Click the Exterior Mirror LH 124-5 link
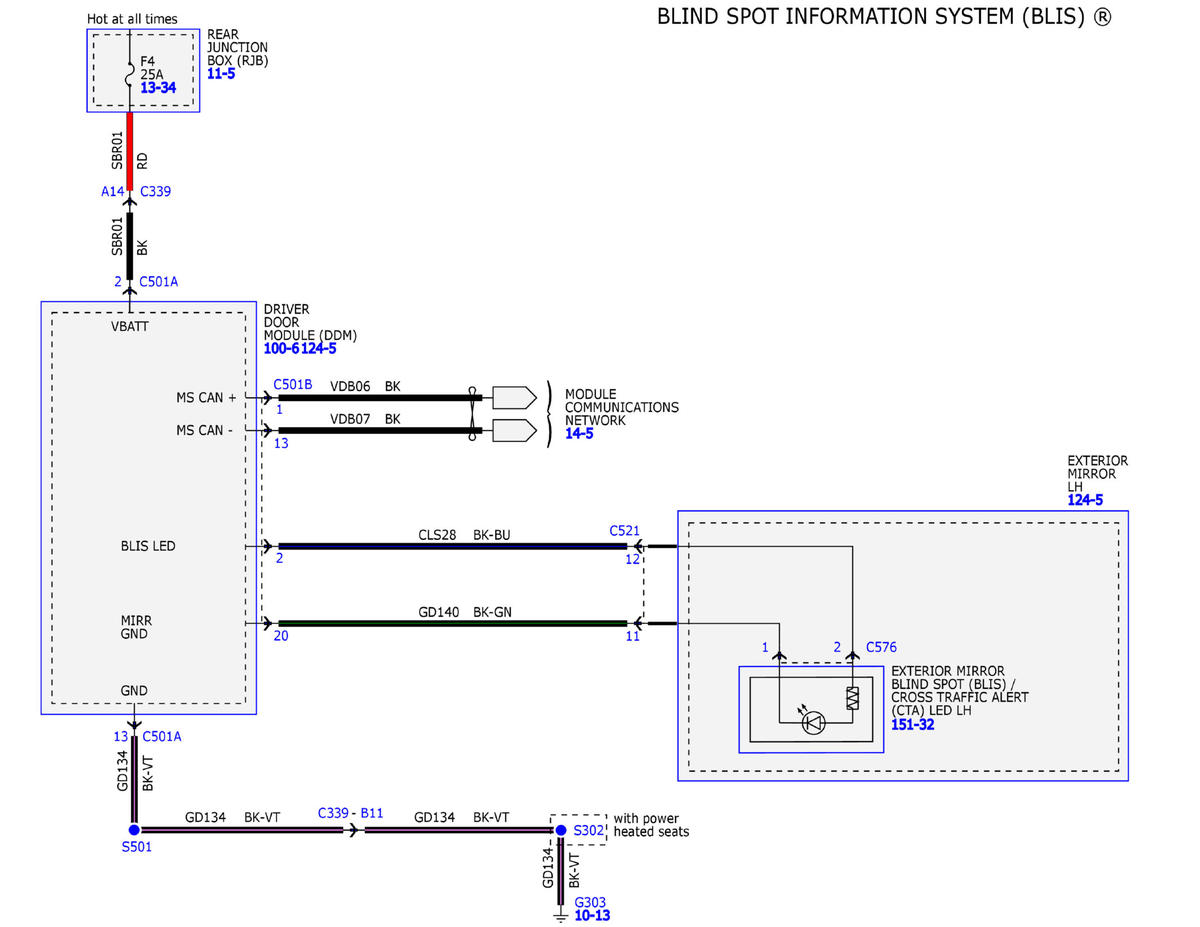Screen dimensions: 1200x927 click(1085, 500)
